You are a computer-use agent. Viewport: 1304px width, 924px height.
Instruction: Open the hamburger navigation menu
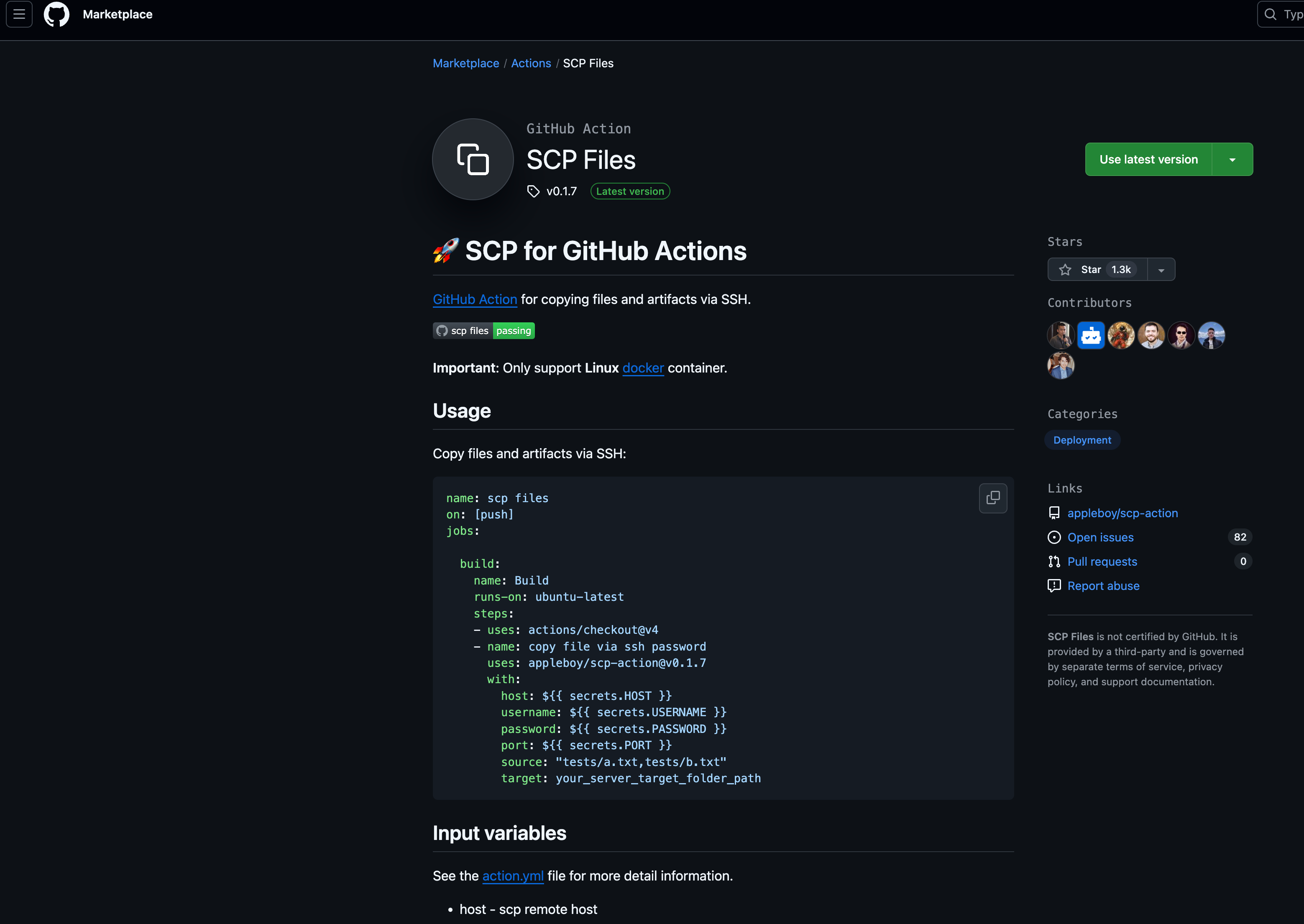(x=19, y=14)
